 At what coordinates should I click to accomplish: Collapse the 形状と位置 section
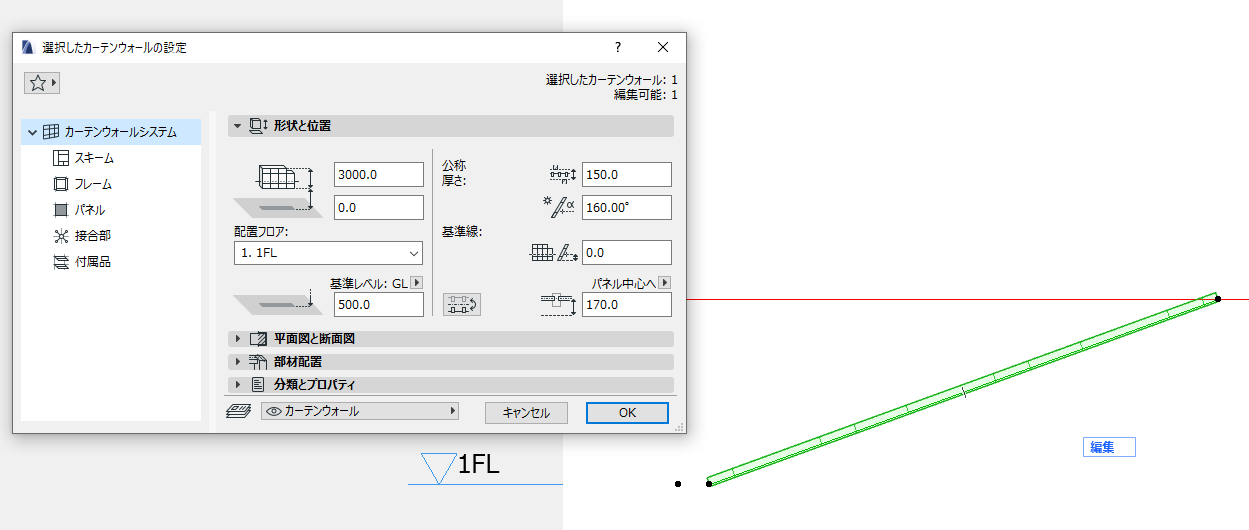coord(238,126)
